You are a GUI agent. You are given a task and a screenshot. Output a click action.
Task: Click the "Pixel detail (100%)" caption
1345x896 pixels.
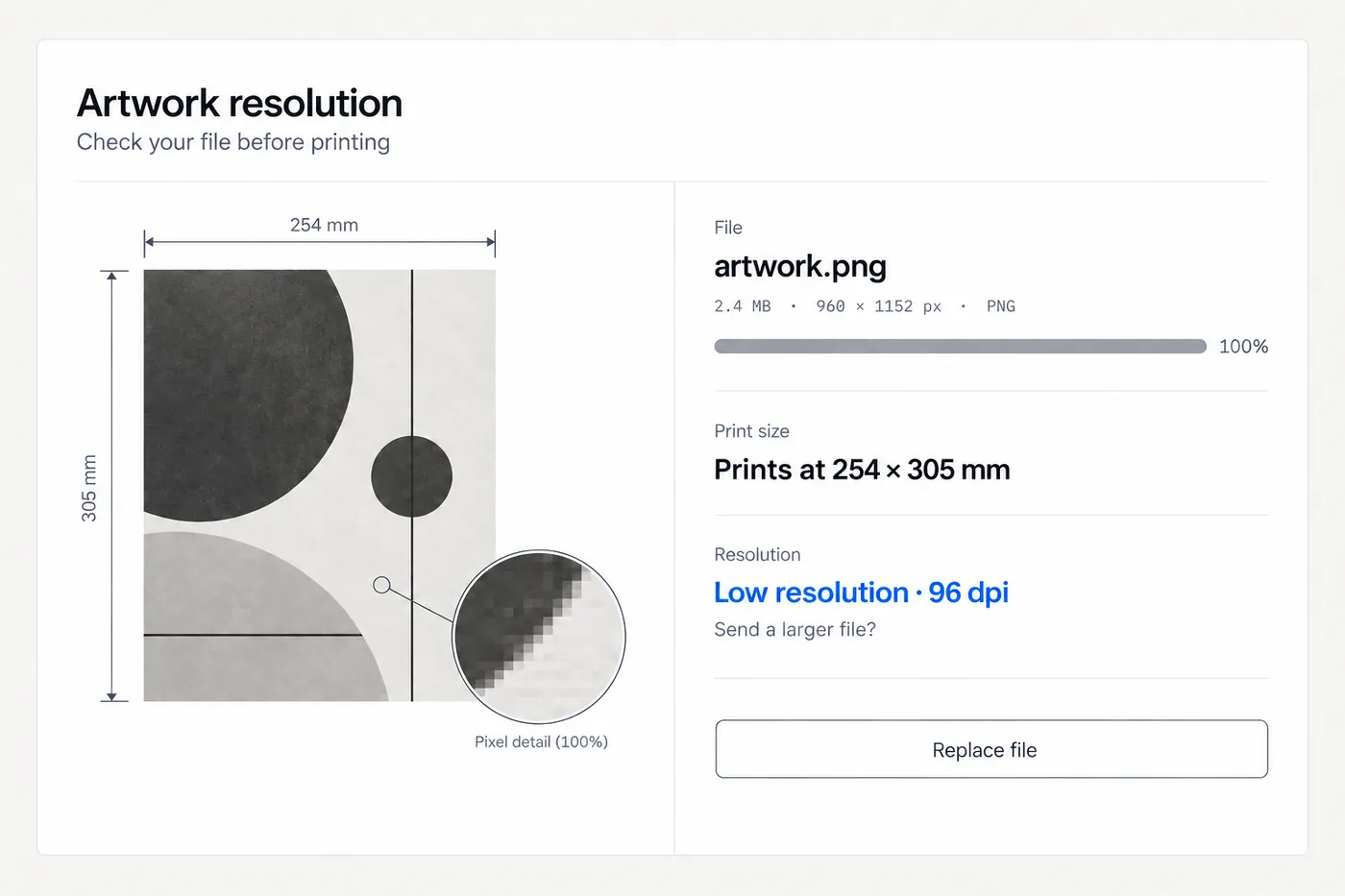click(x=541, y=741)
